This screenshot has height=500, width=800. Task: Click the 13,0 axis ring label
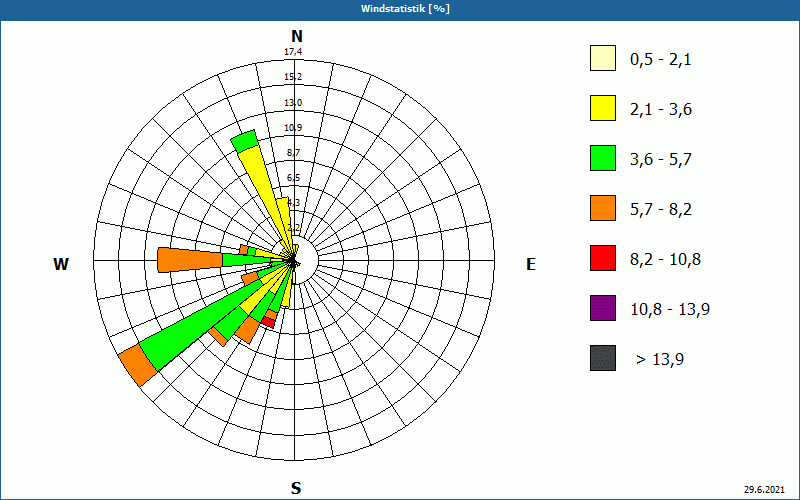(293, 103)
